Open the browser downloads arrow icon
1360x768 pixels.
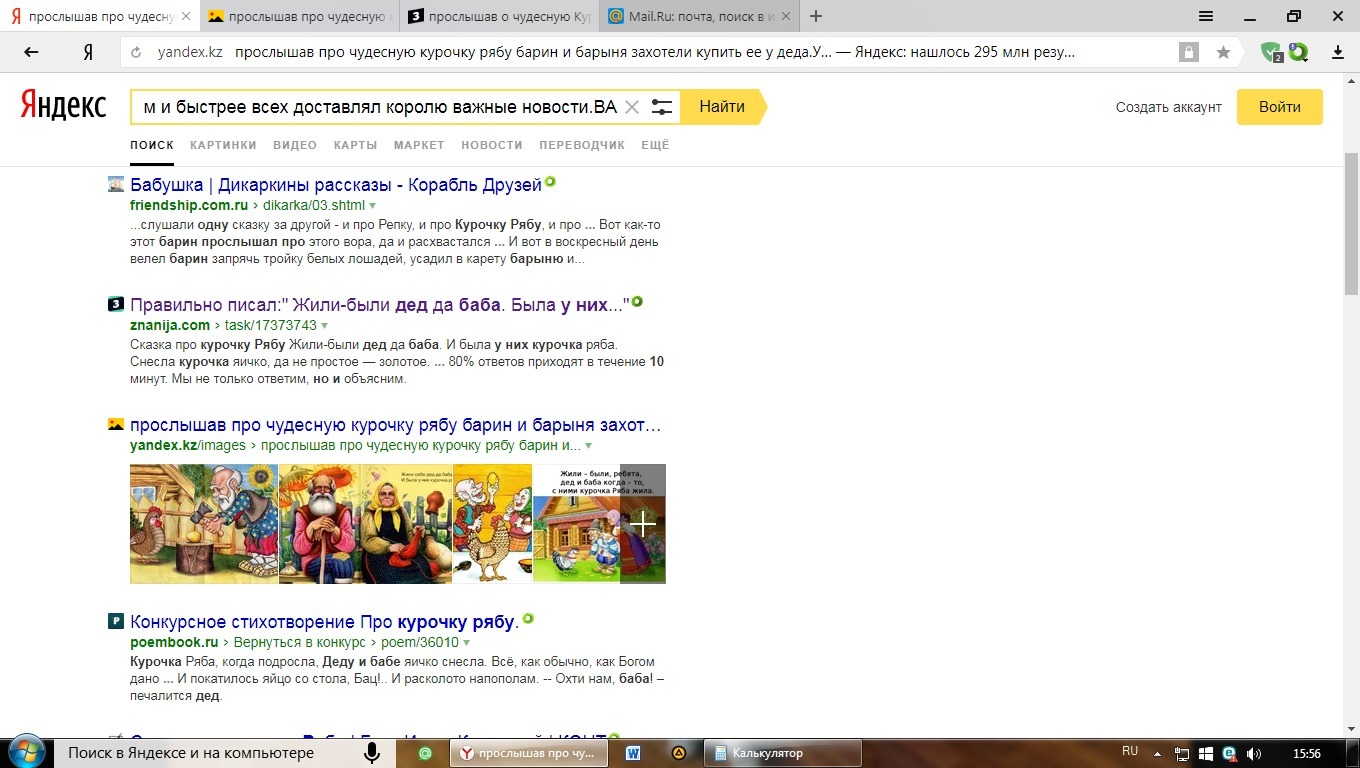1337,53
